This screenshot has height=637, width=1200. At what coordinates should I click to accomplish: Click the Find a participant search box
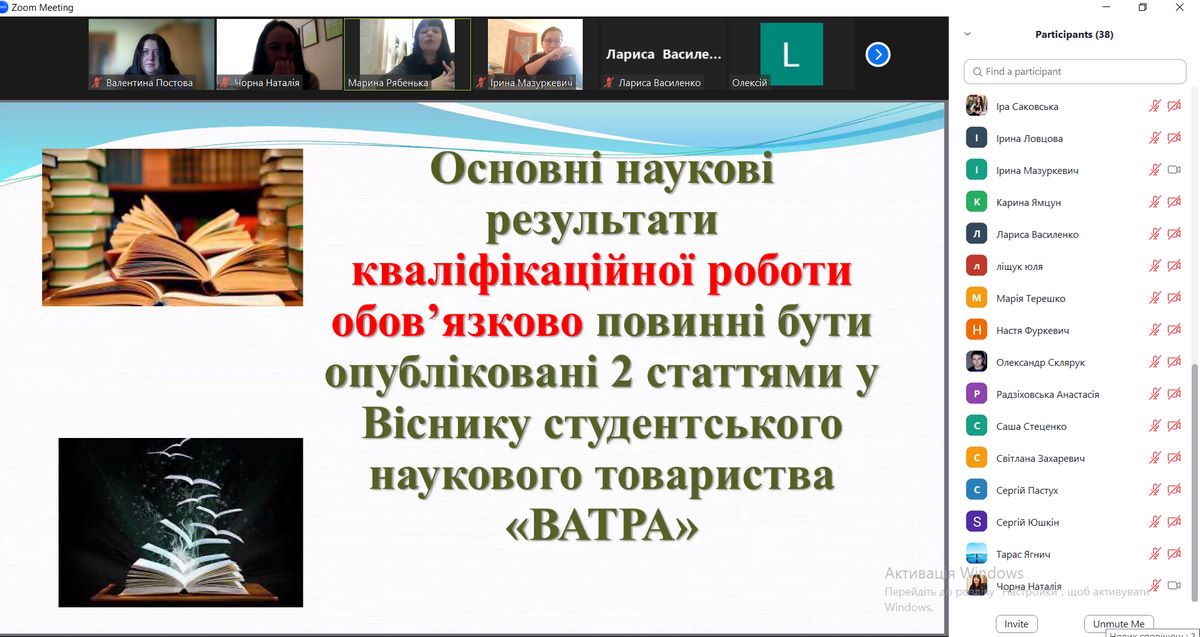pos(1075,72)
